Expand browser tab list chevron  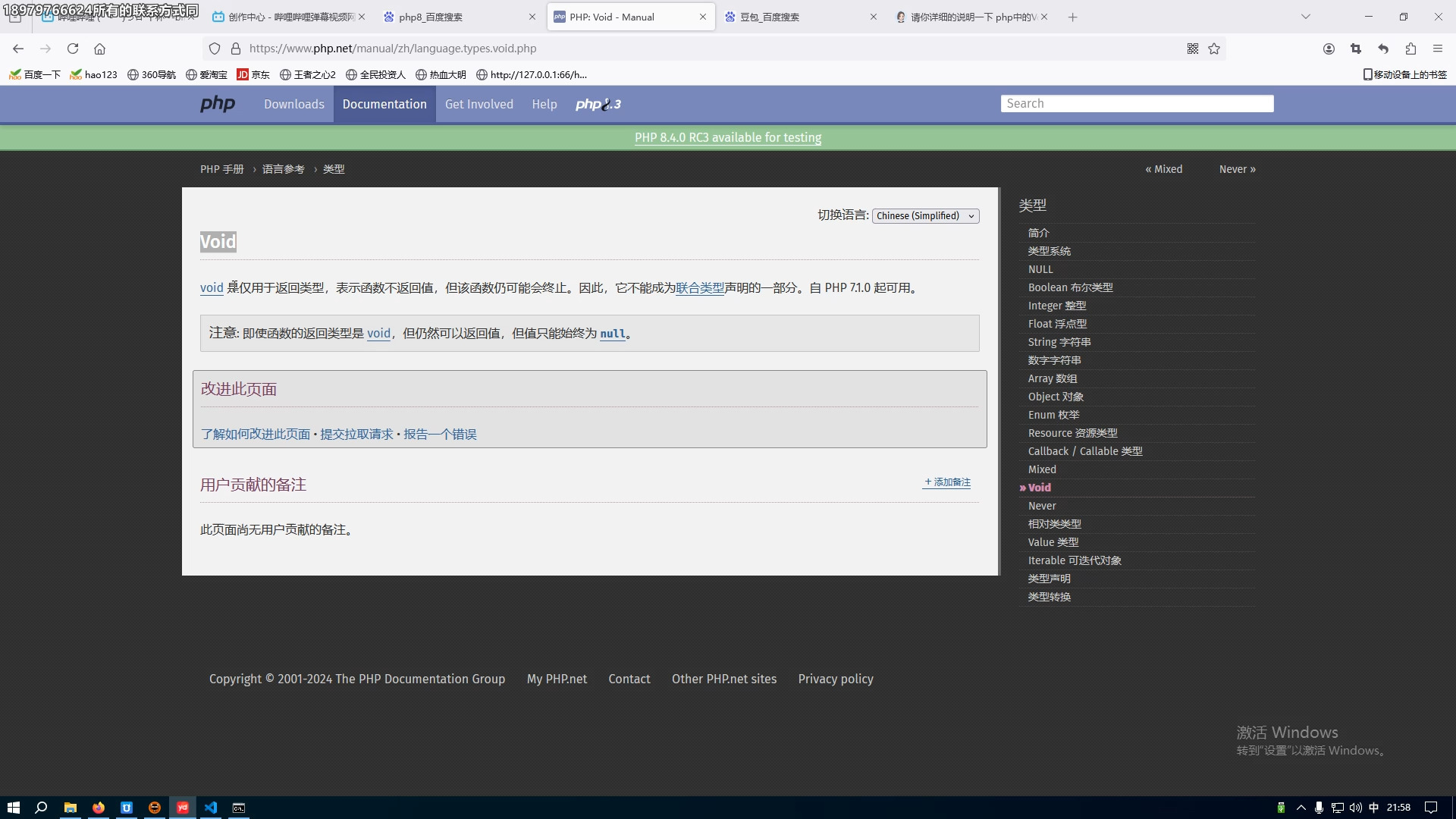1306,17
